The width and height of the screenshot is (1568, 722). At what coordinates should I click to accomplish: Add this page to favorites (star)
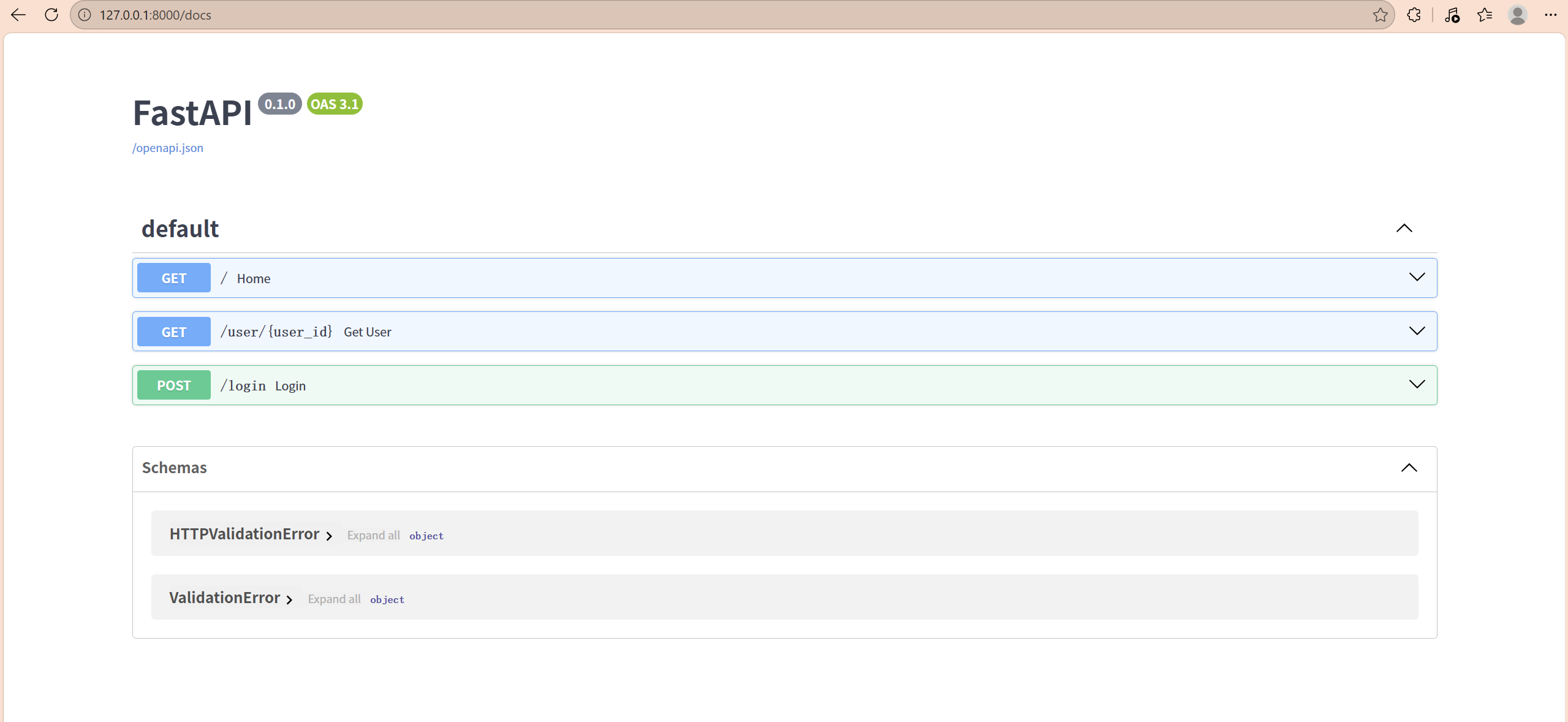point(1380,15)
